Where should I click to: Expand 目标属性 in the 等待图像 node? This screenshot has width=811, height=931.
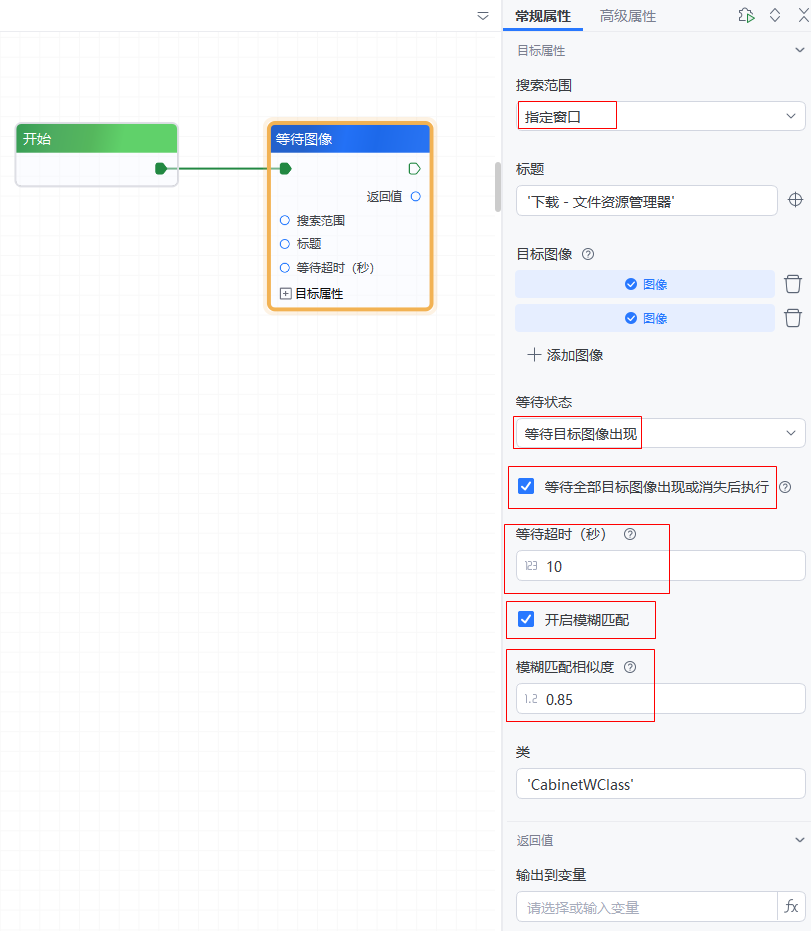[286, 294]
